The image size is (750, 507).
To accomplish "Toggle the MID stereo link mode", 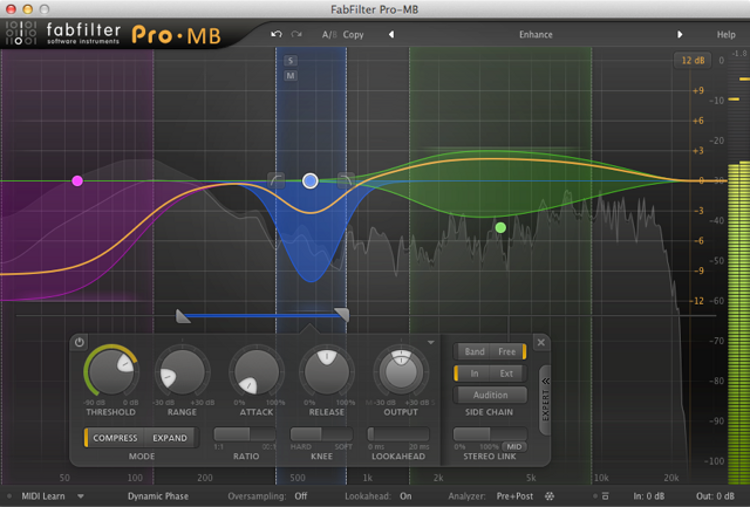I will (x=514, y=447).
